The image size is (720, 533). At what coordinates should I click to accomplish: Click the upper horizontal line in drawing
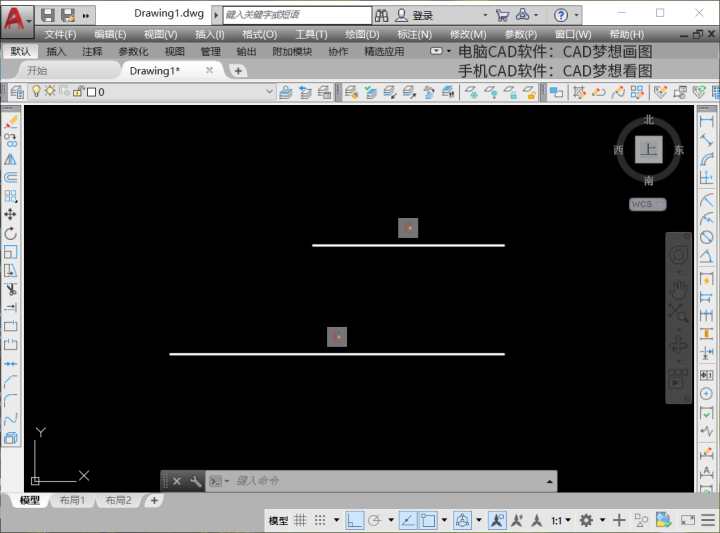(408, 245)
